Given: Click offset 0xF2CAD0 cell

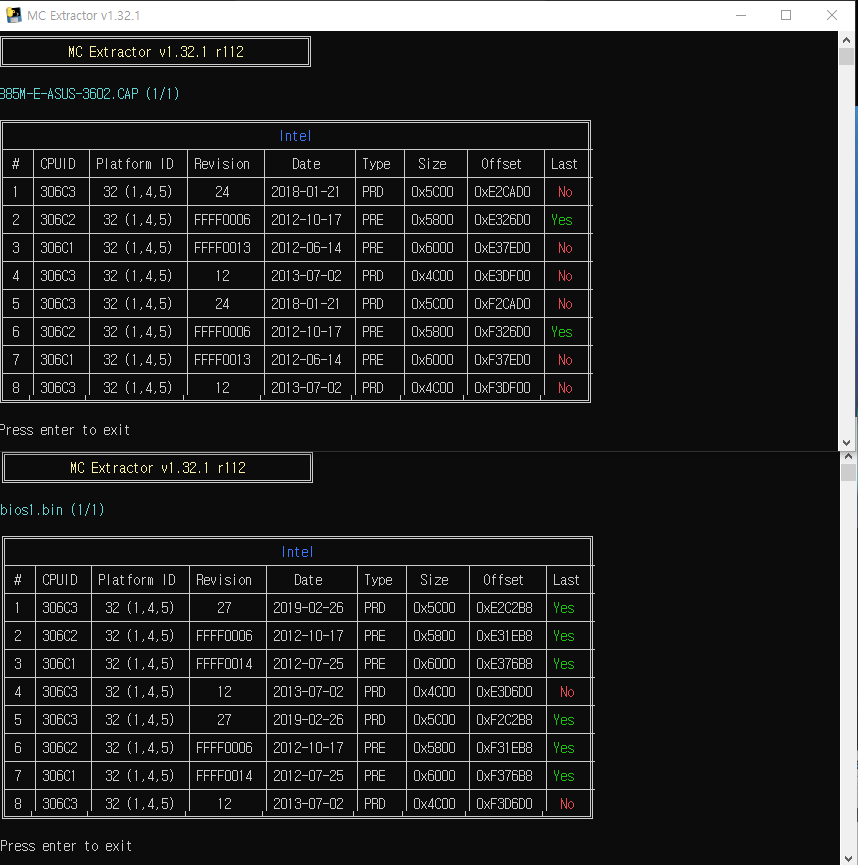Looking at the screenshot, I should 502,304.
